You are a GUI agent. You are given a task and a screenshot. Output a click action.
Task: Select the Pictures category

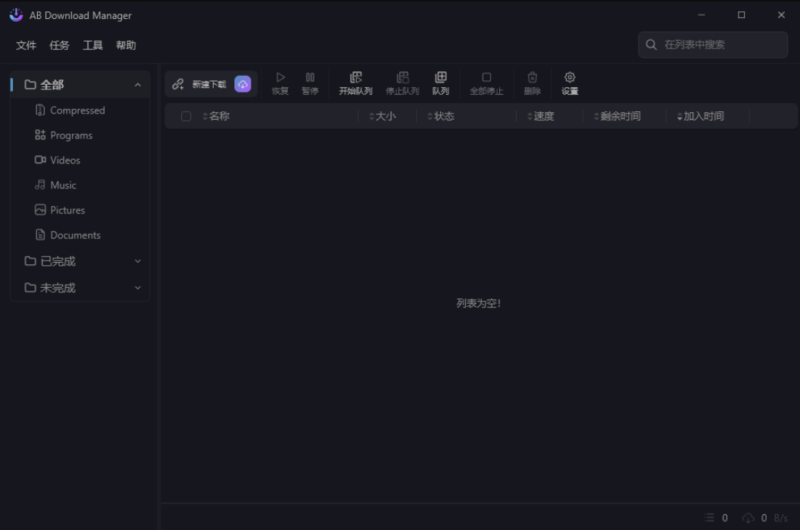[x=81, y=210]
